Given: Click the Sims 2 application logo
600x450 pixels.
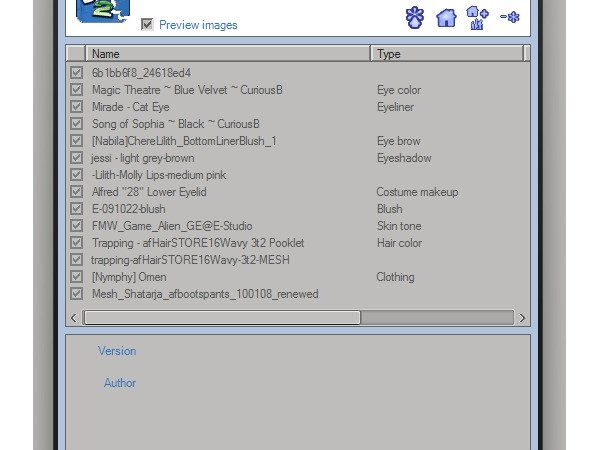Looking at the screenshot, I should (x=103, y=11).
